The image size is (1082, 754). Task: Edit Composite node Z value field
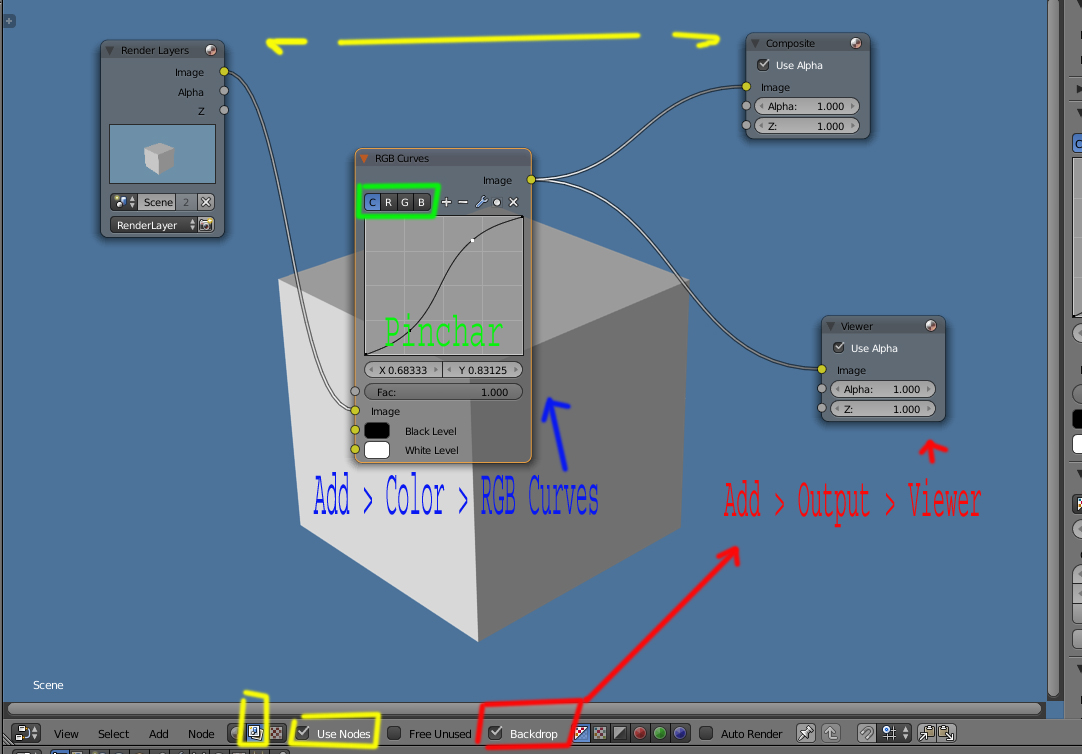click(x=807, y=126)
